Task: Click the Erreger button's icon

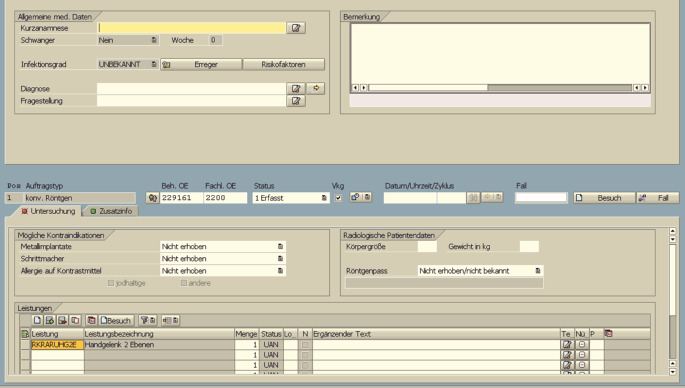Action: click(166, 65)
